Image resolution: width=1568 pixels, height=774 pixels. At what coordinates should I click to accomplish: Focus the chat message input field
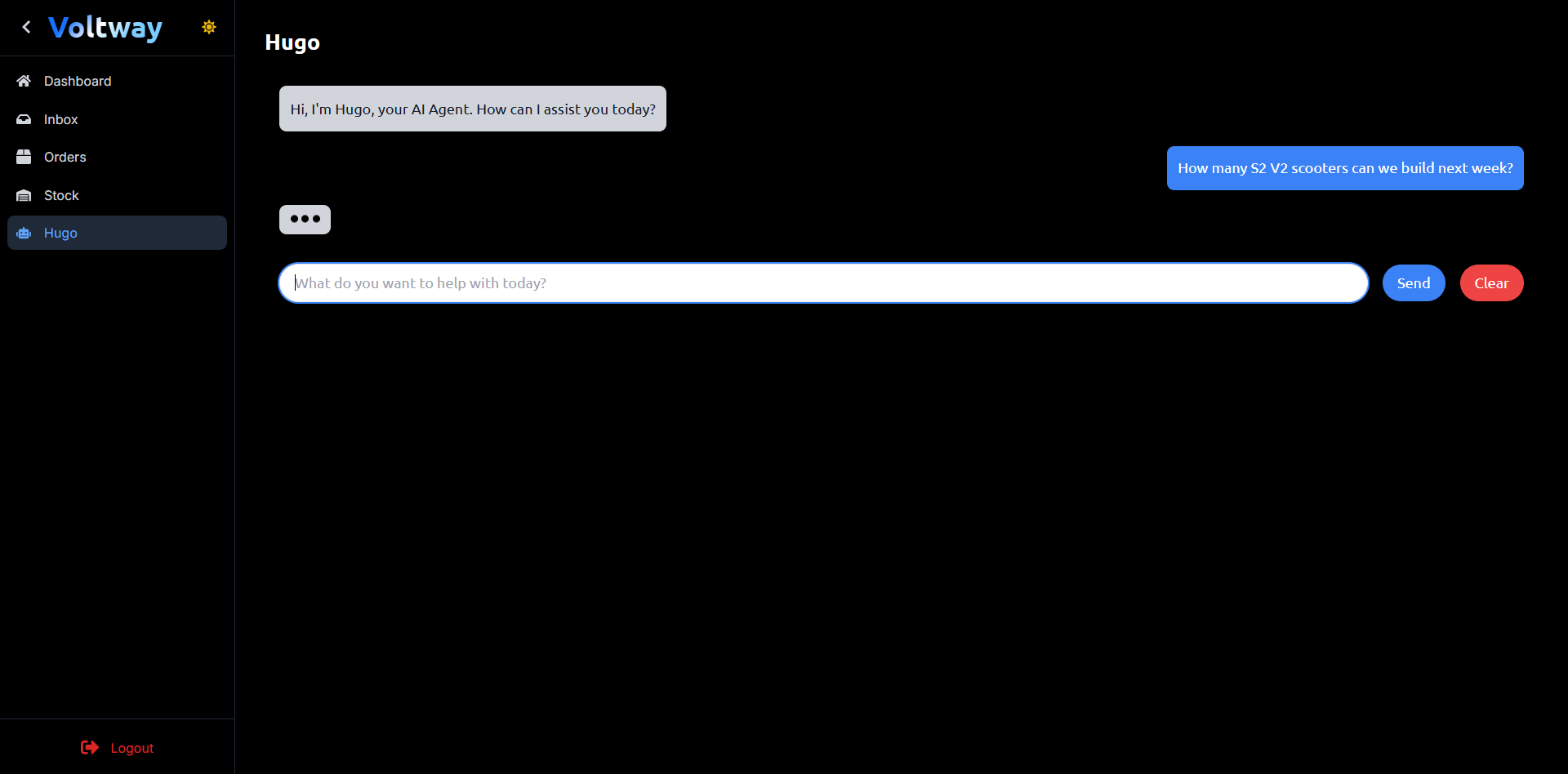(817, 282)
